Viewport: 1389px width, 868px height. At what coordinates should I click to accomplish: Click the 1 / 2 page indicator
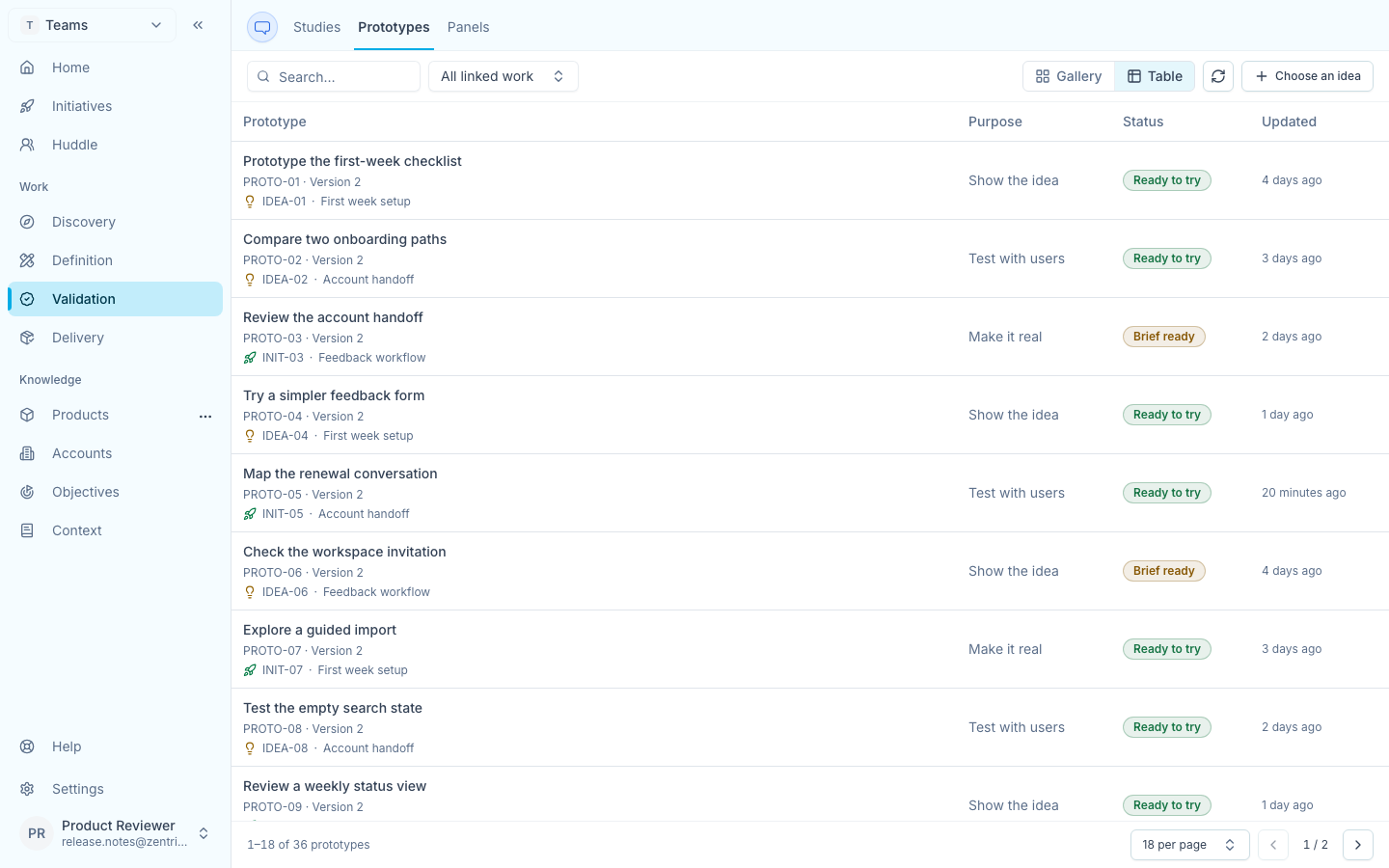(x=1315, y=845)
